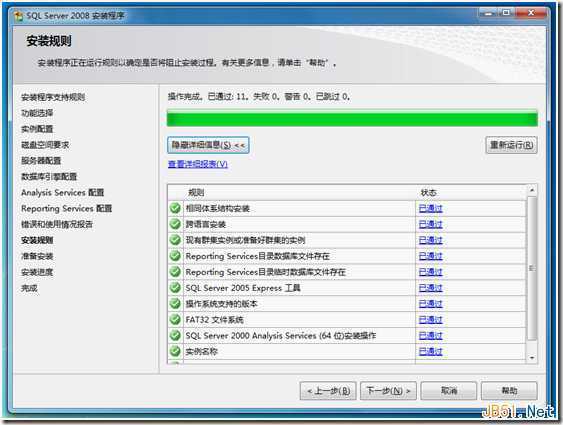Click the 重新运行(R) button
Image resolution: width=563 pixels, height=425 pixels.
(x=511, y=145)
